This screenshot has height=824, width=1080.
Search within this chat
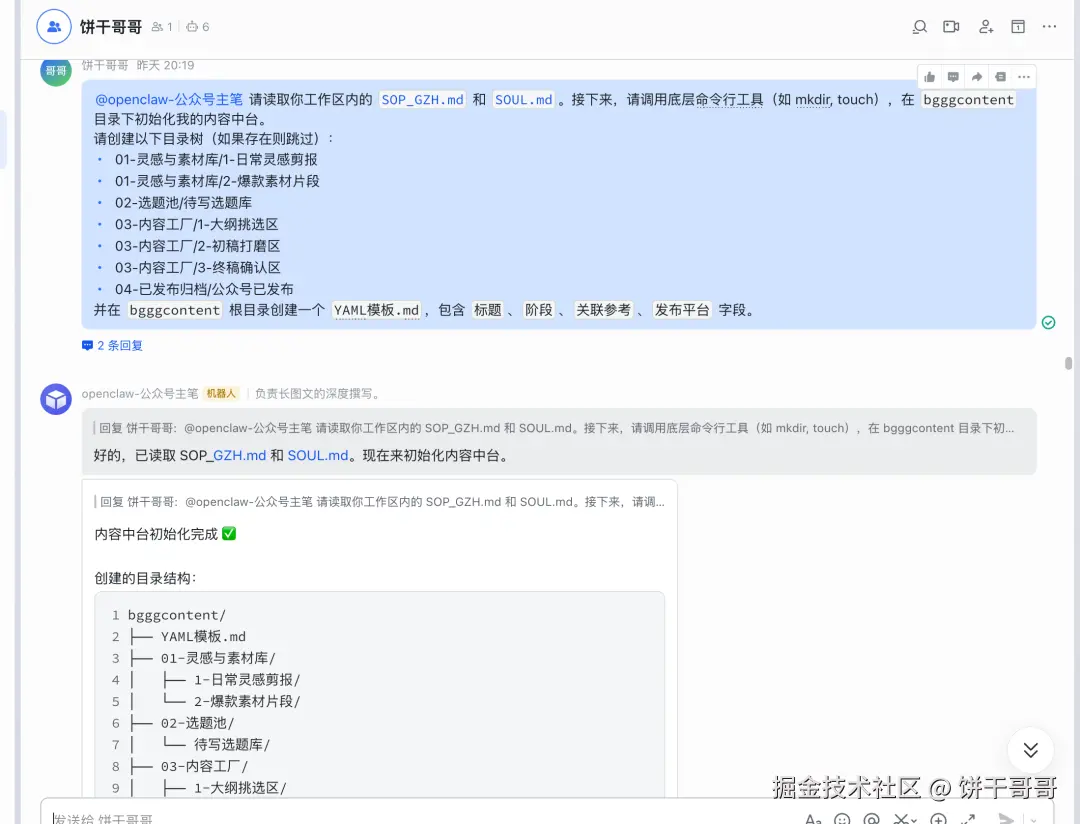coord(920,27)
